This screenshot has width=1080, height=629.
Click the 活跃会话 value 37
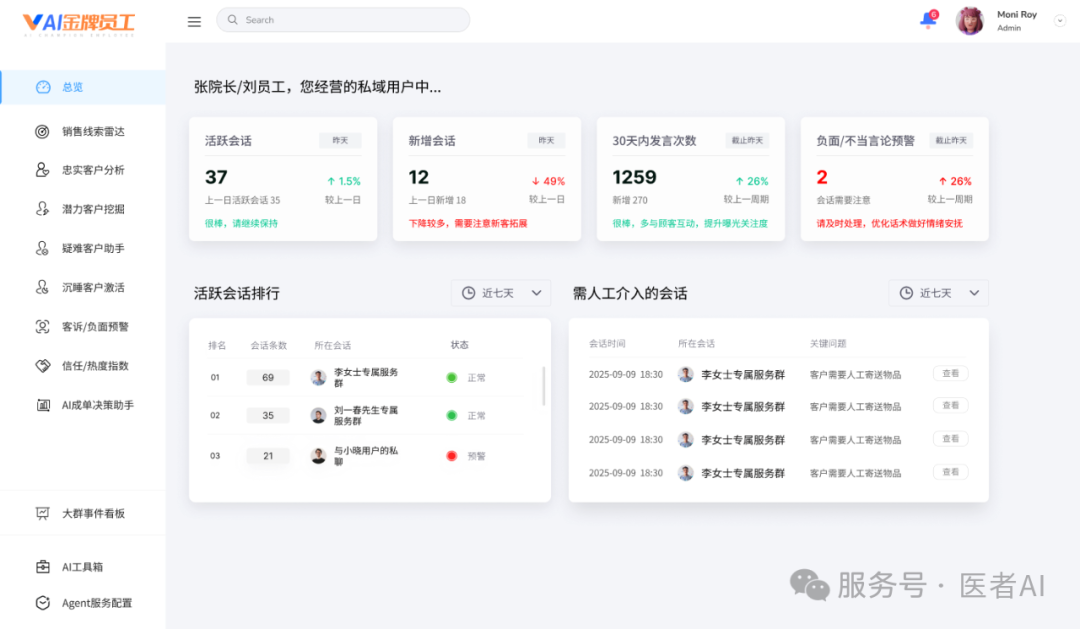216,178
